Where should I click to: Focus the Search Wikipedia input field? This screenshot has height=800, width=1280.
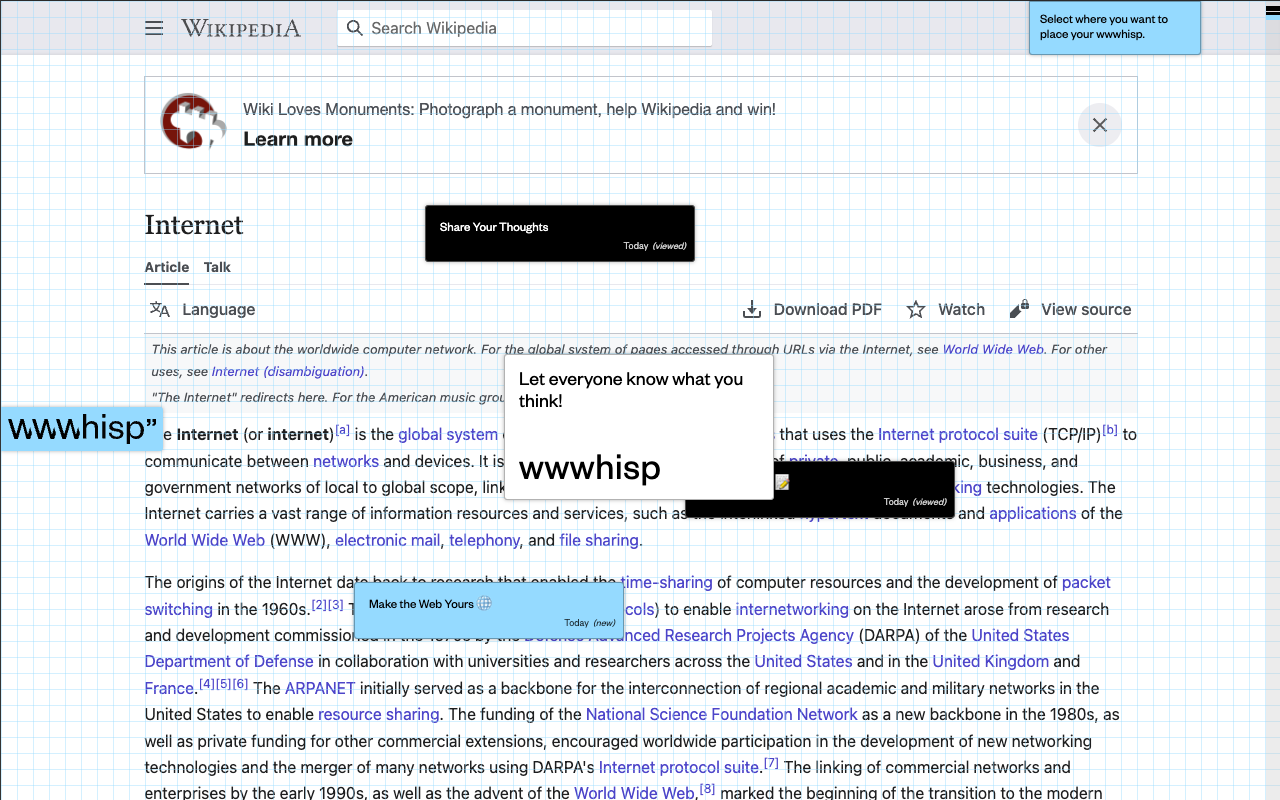525,28
